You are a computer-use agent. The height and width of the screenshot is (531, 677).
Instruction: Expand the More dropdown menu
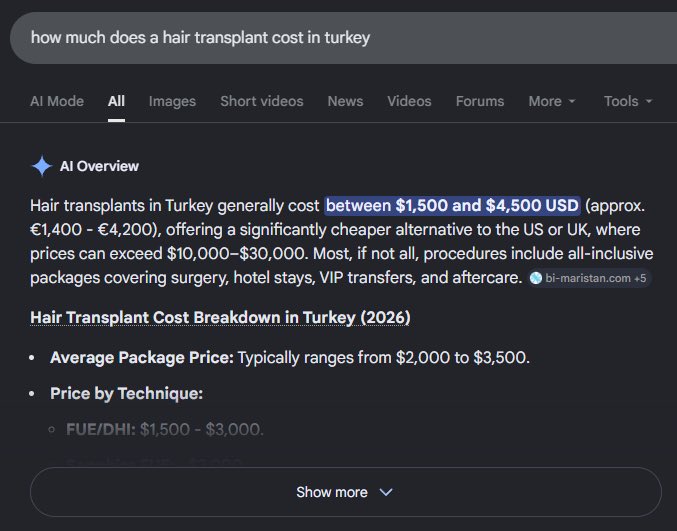[x=552, y=101]
